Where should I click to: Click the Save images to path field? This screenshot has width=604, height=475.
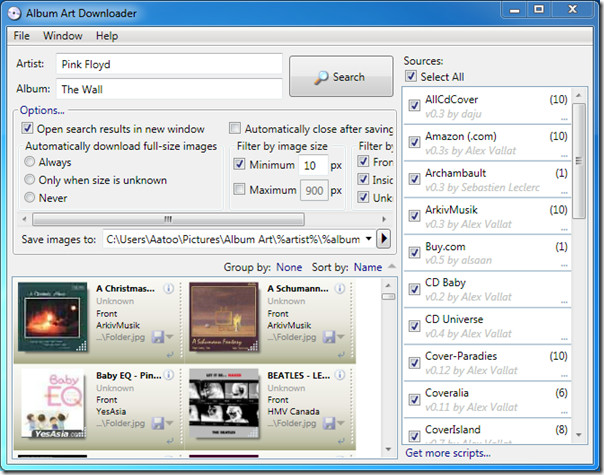click(x=233, y=239)
